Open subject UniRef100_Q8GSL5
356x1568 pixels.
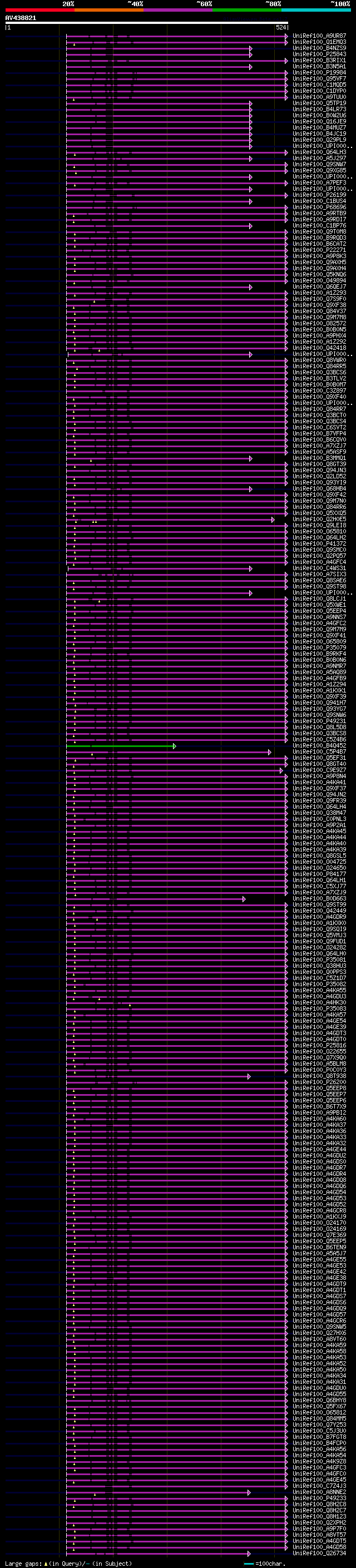tap(319, 856)
